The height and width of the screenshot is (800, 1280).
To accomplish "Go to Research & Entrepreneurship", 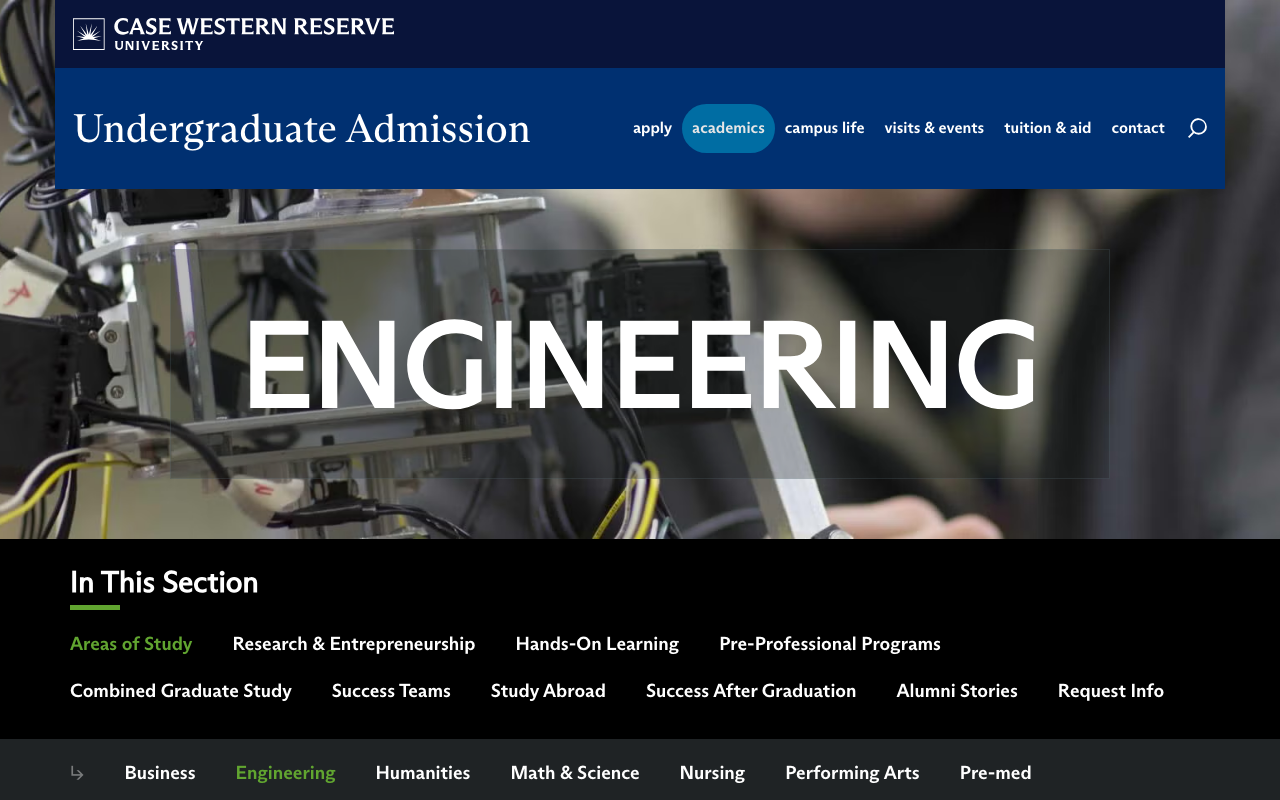I will point(354,644).
